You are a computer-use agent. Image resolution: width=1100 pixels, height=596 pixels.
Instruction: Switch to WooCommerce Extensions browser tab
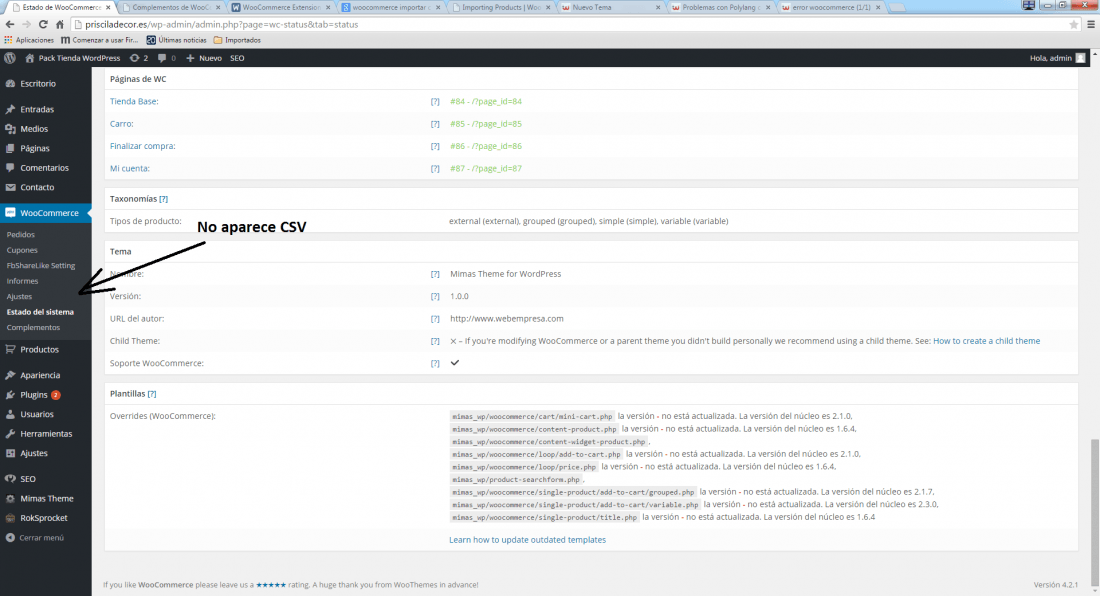[x=281, y=8]
